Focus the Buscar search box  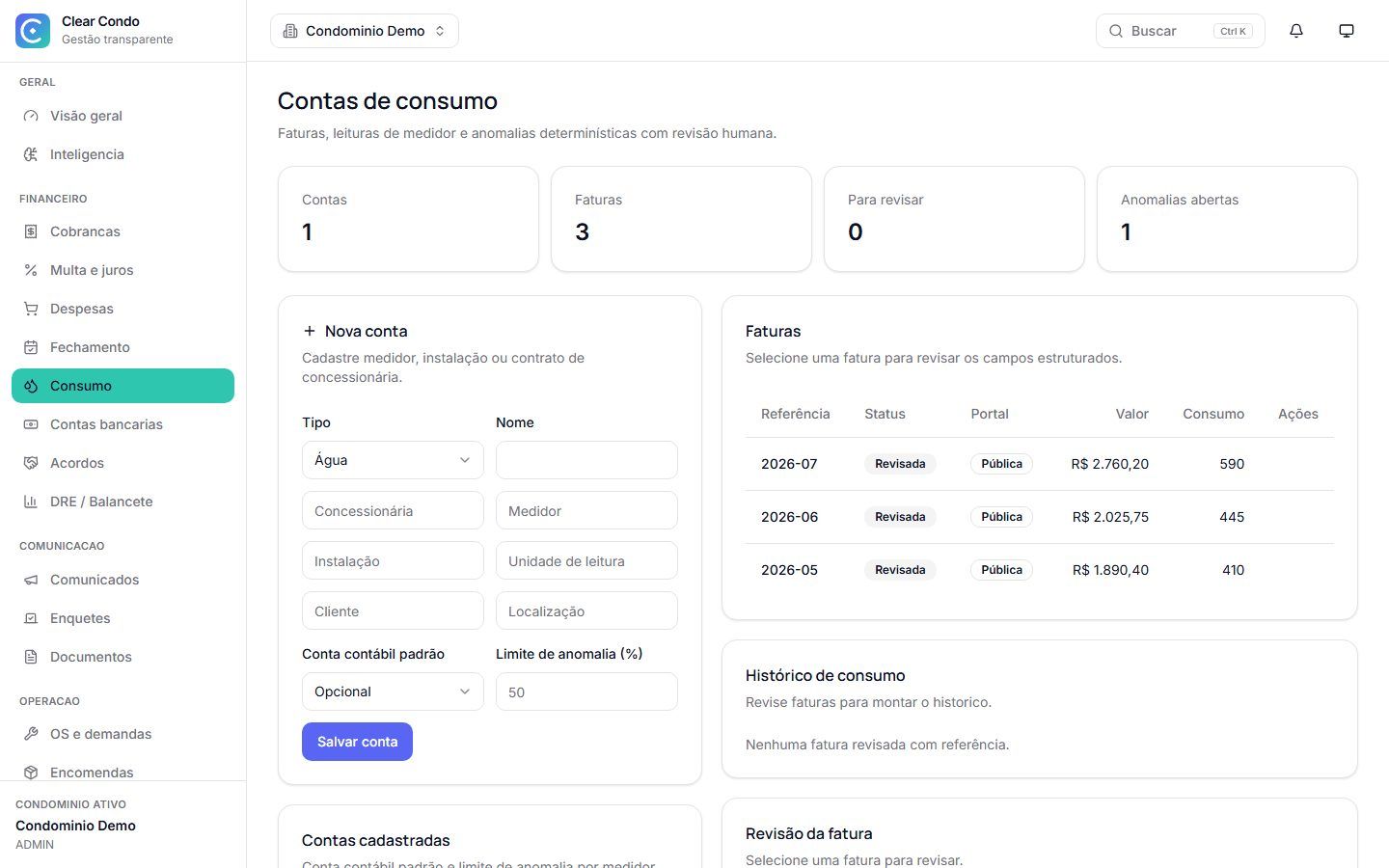pos(1180,31)
